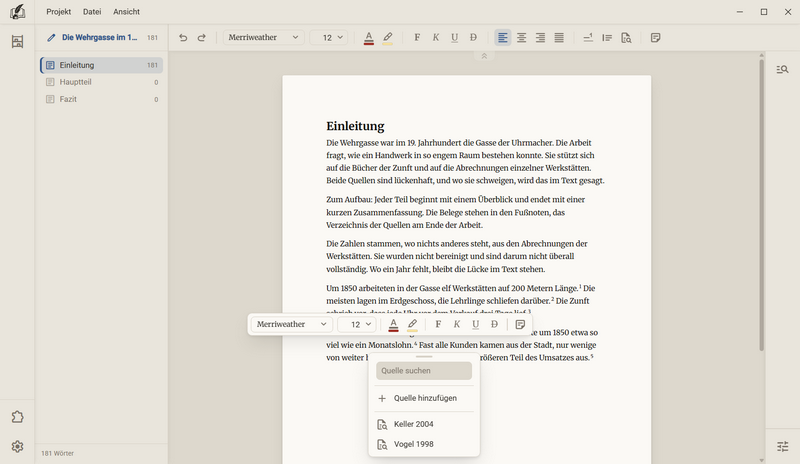This screenshot has height=464, width=800.
Task: Click the Quelle suchen search field
Action: pyautogui.click(x=424, y=371)
